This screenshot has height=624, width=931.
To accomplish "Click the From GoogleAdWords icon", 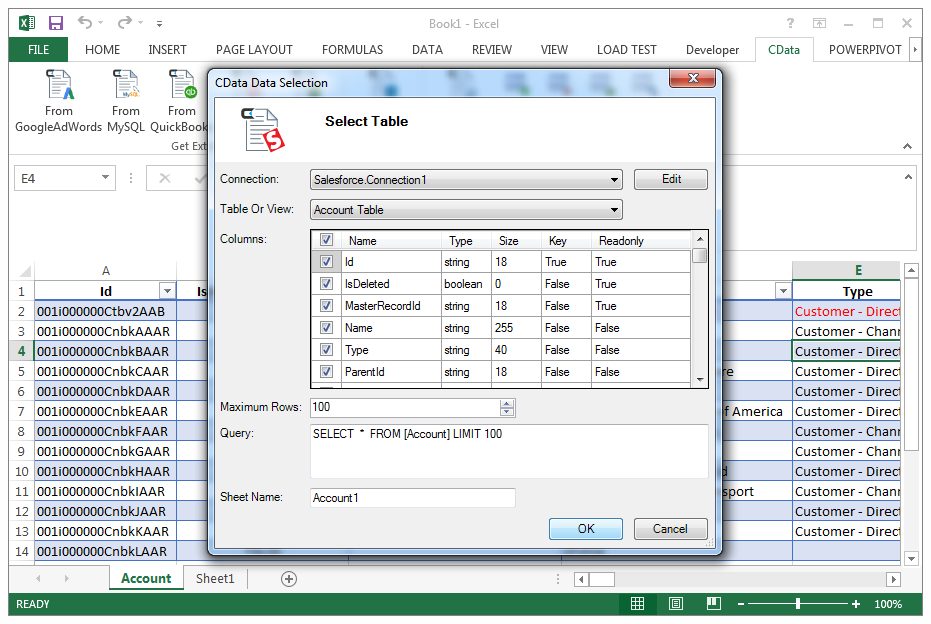I will click(59, 84).
